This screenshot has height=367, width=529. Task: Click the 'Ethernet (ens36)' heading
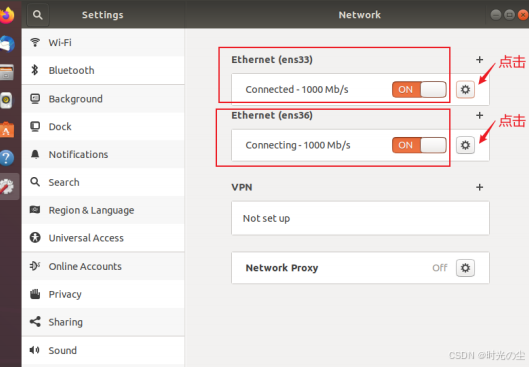[272, 115]
